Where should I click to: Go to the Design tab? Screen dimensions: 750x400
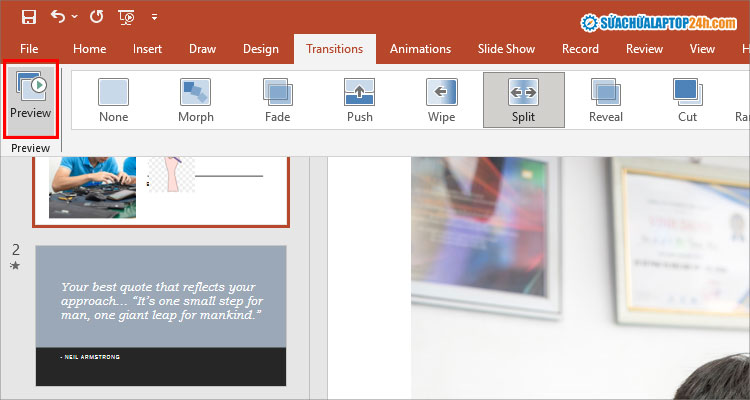[x=260, y=48]
